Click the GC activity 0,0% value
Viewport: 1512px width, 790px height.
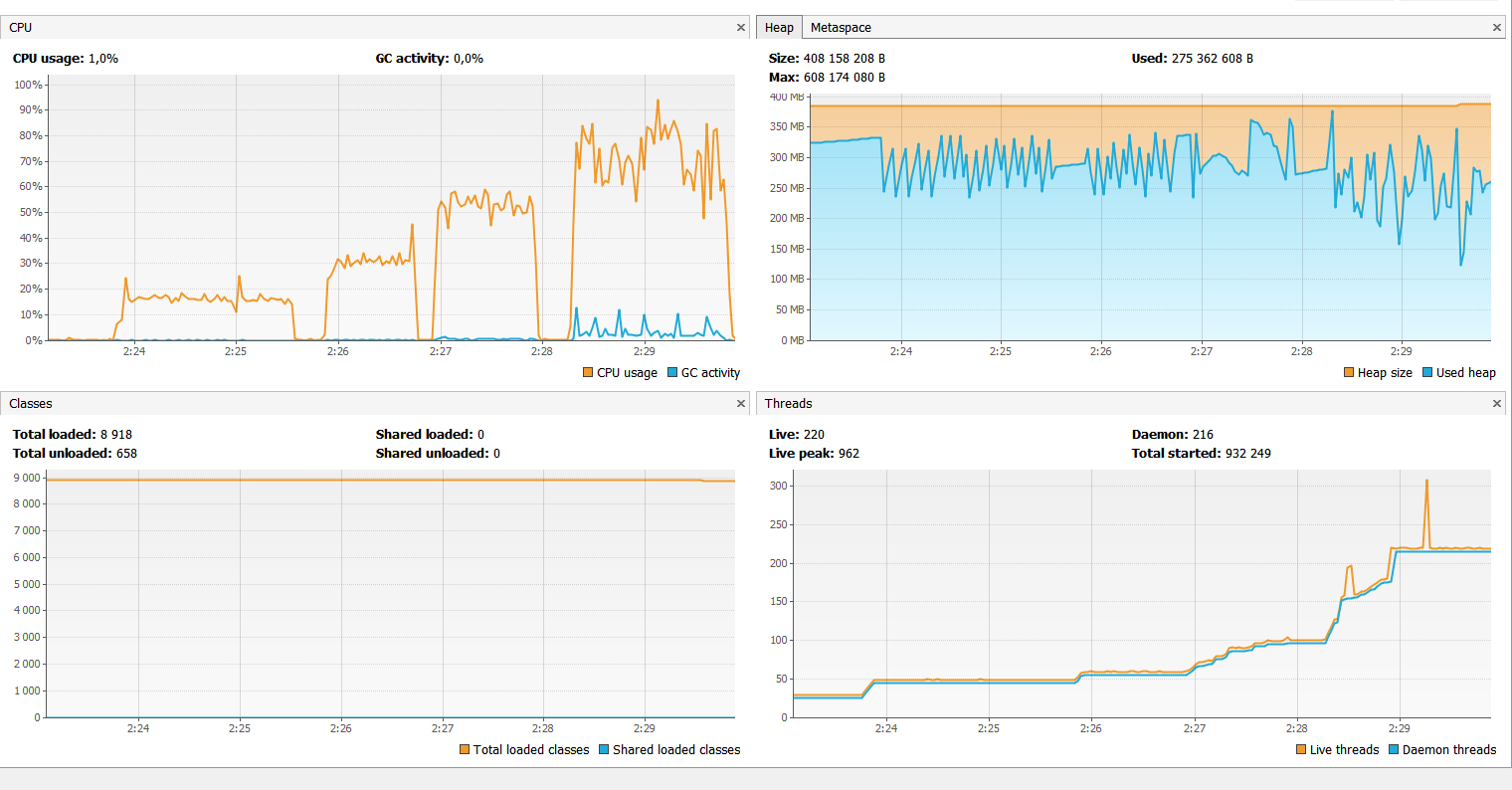coord(469,59)
